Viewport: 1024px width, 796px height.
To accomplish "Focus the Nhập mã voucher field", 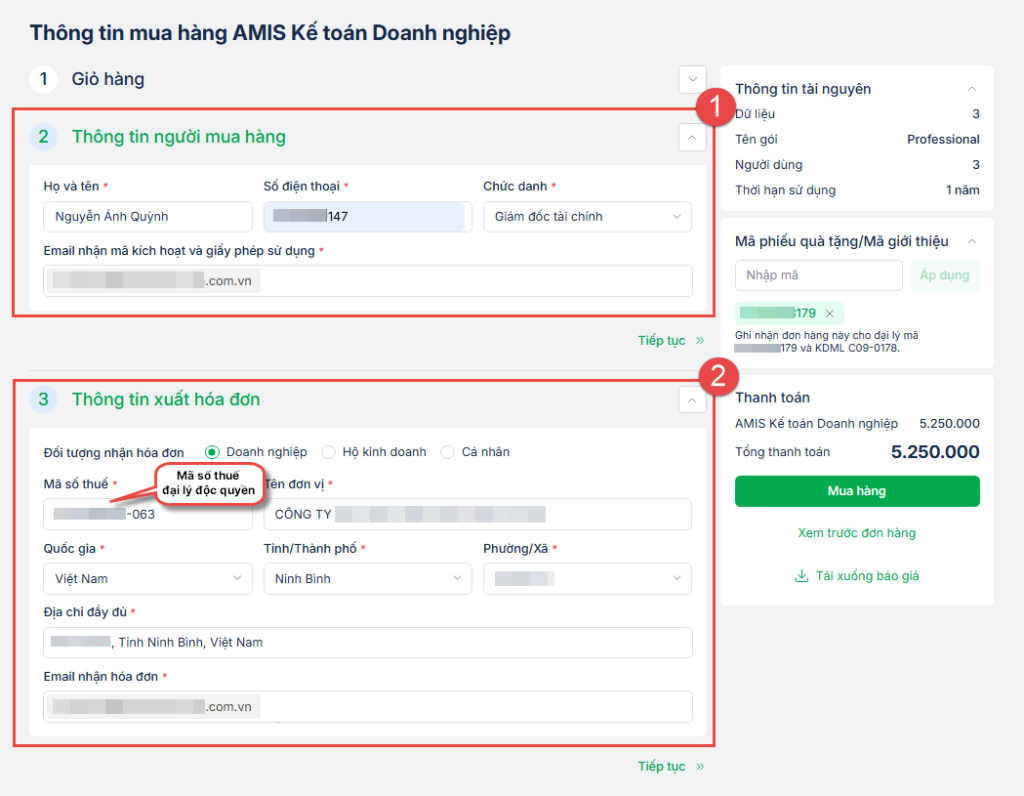I will (819, 276).
